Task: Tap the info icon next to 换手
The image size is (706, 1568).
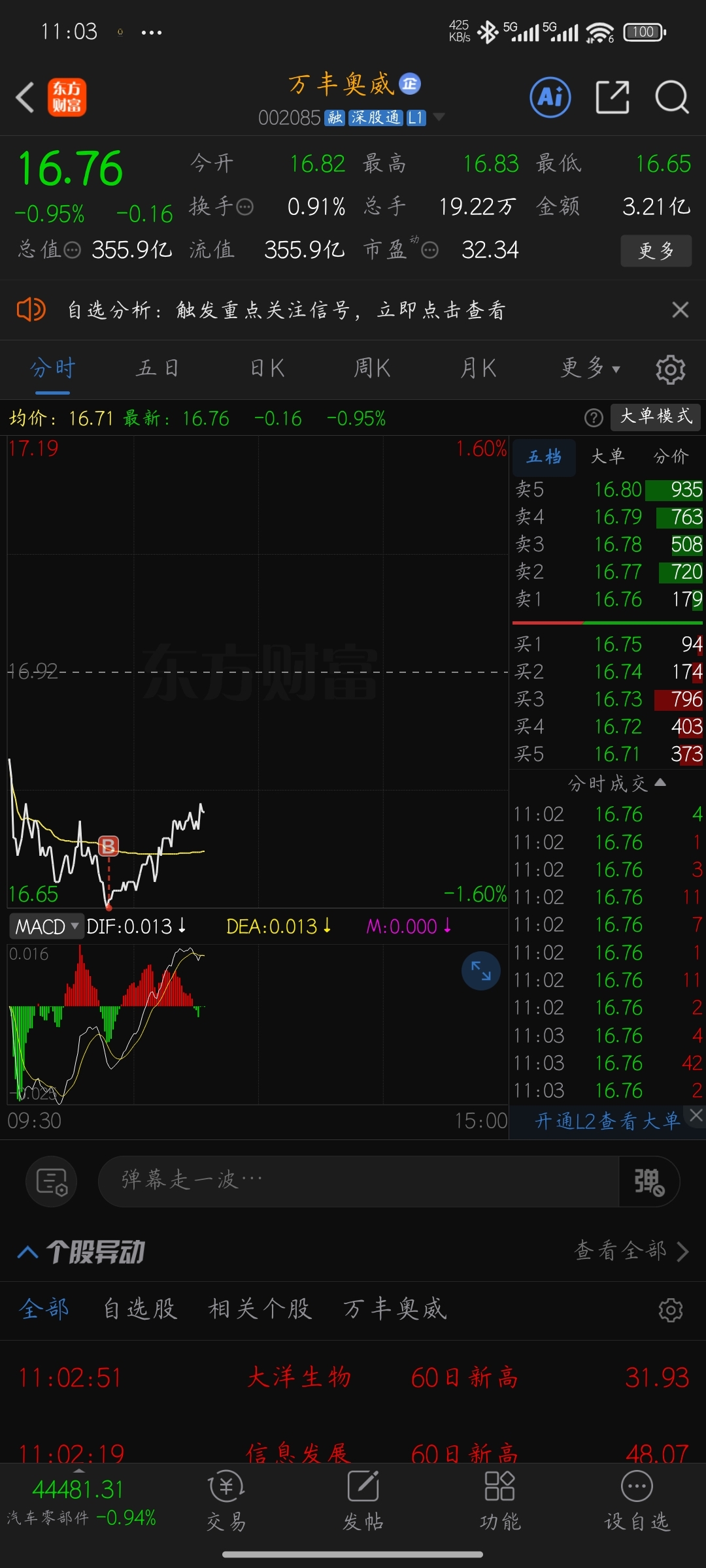Action: (244, 208)
